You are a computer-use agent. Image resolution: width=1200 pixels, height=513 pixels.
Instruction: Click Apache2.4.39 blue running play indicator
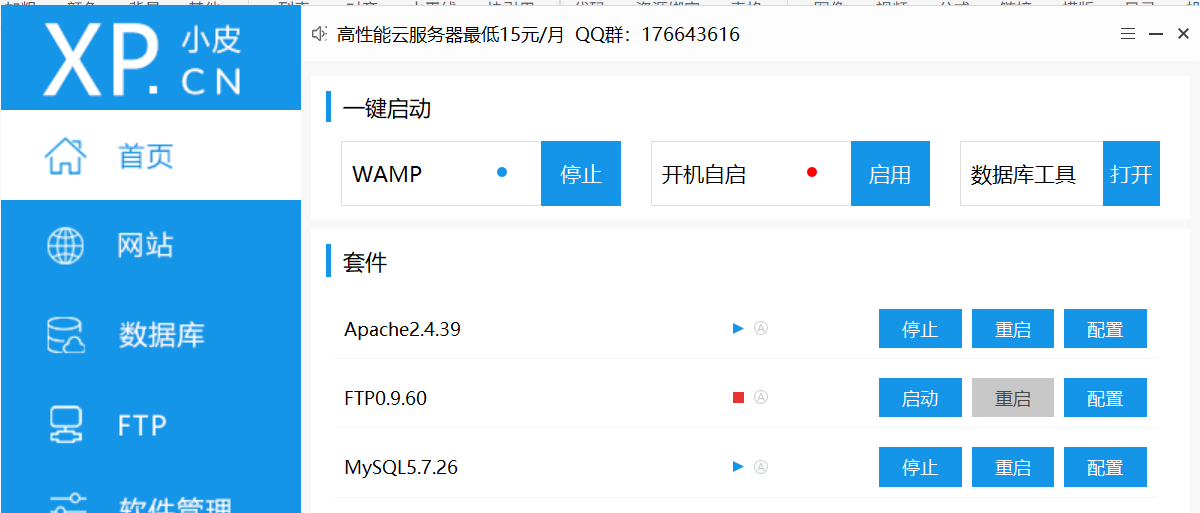[738, 328]
